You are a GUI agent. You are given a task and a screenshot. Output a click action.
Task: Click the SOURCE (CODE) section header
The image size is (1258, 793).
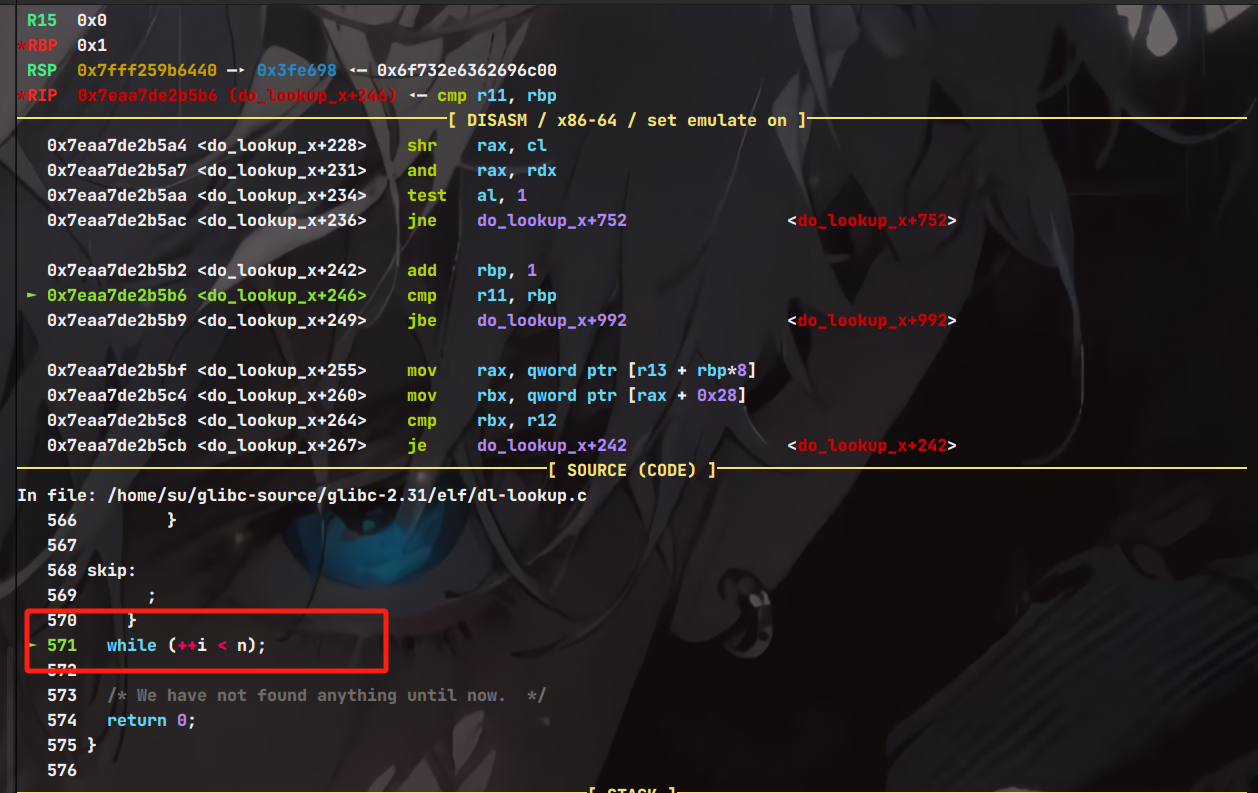632,470
